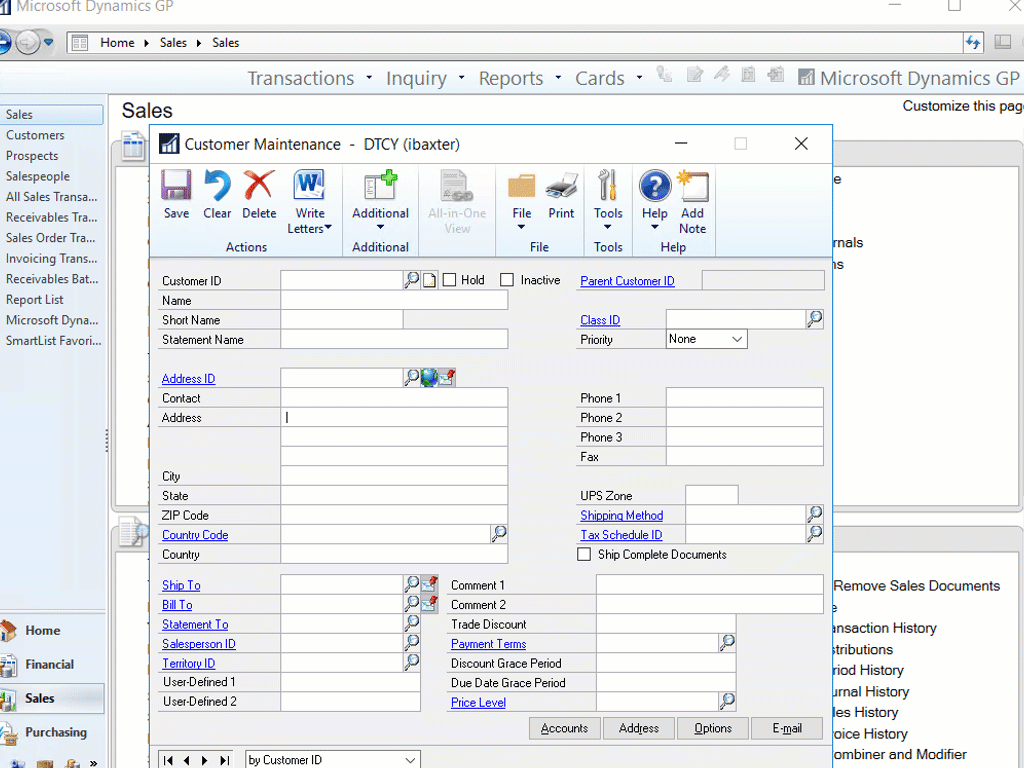Go to first record navigation button
This screenshot has width=1024, height=768.
pyautogui.click(x=168, y=760)
